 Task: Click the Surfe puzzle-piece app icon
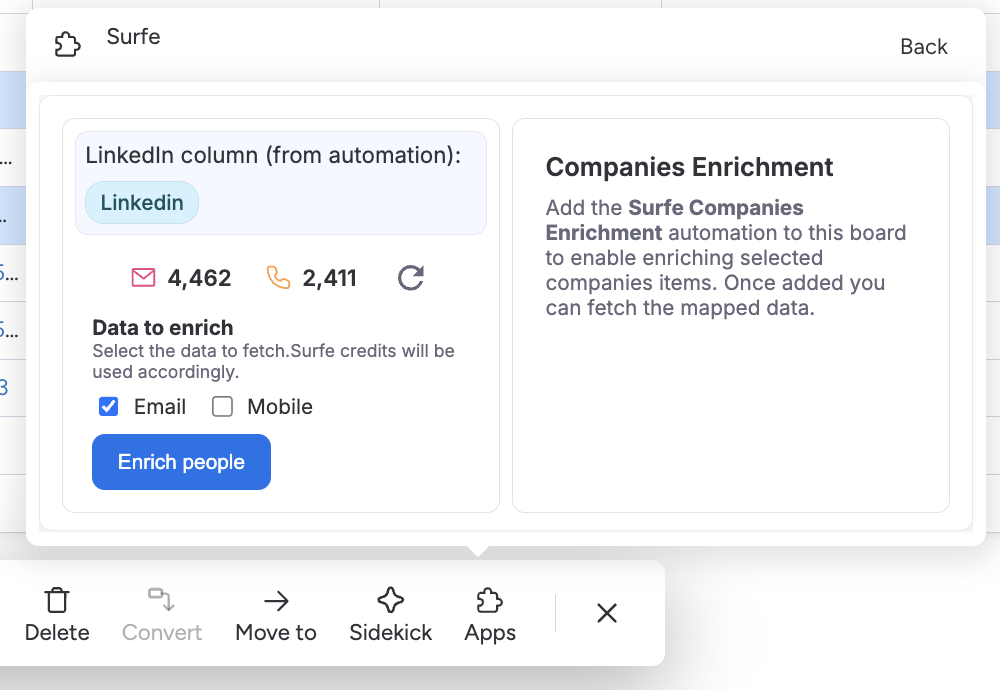coord(67,45)
